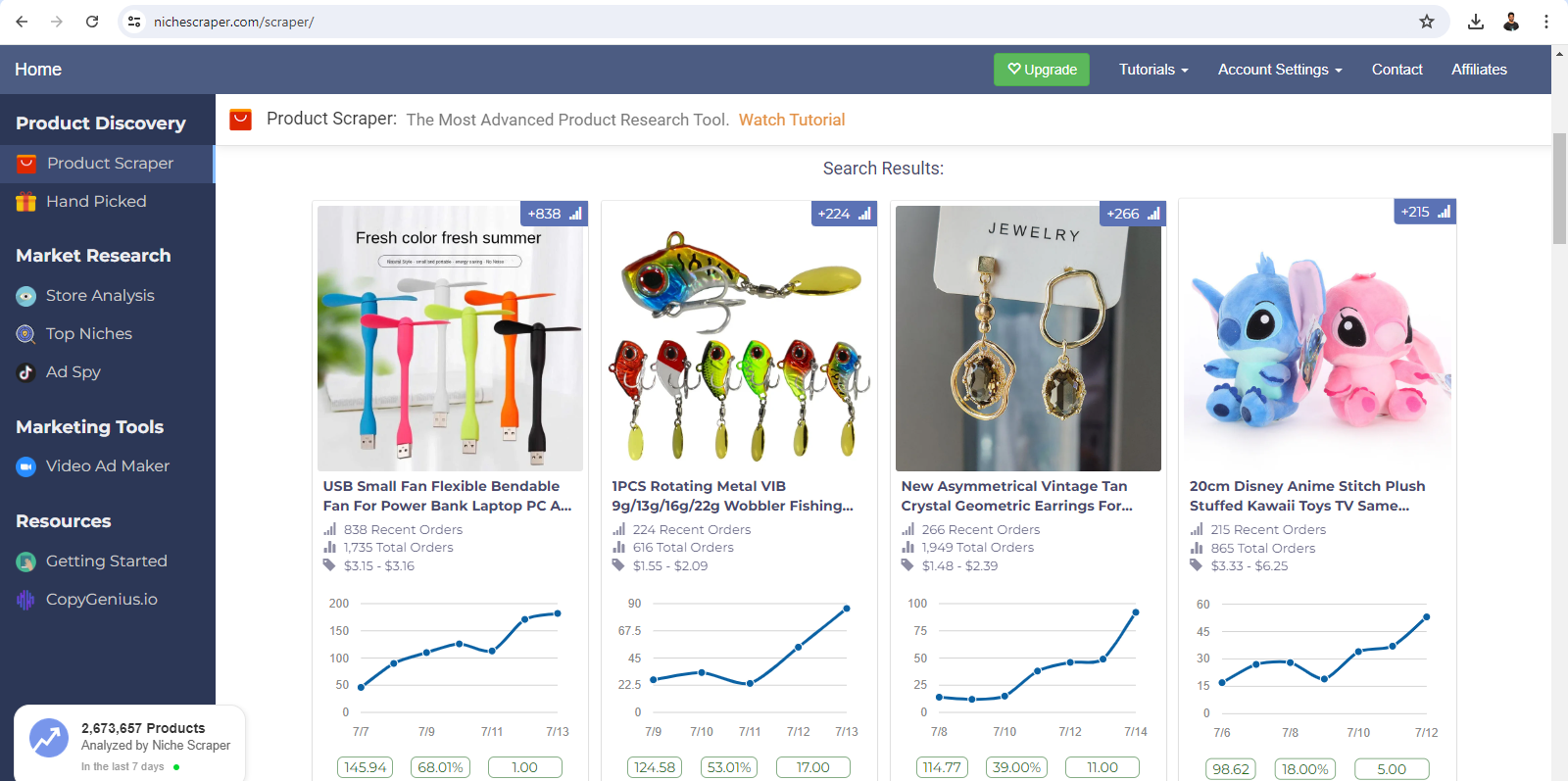Screen dimensions: 1568x781
Task: Click the 145.94 value box
Action: (366, 767)
